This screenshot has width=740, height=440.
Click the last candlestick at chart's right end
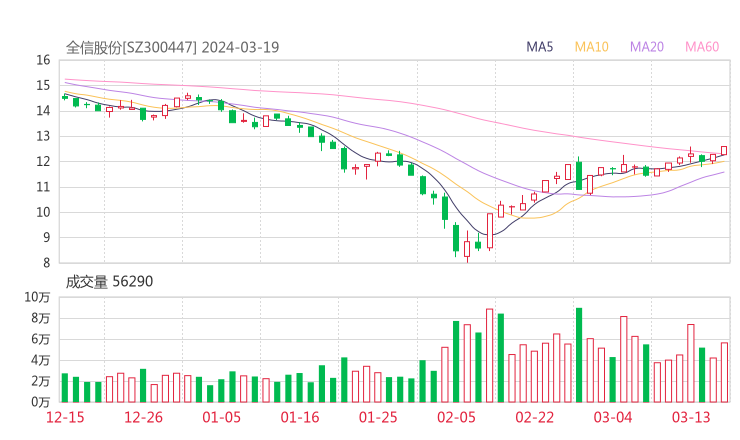tap(724, 151)
